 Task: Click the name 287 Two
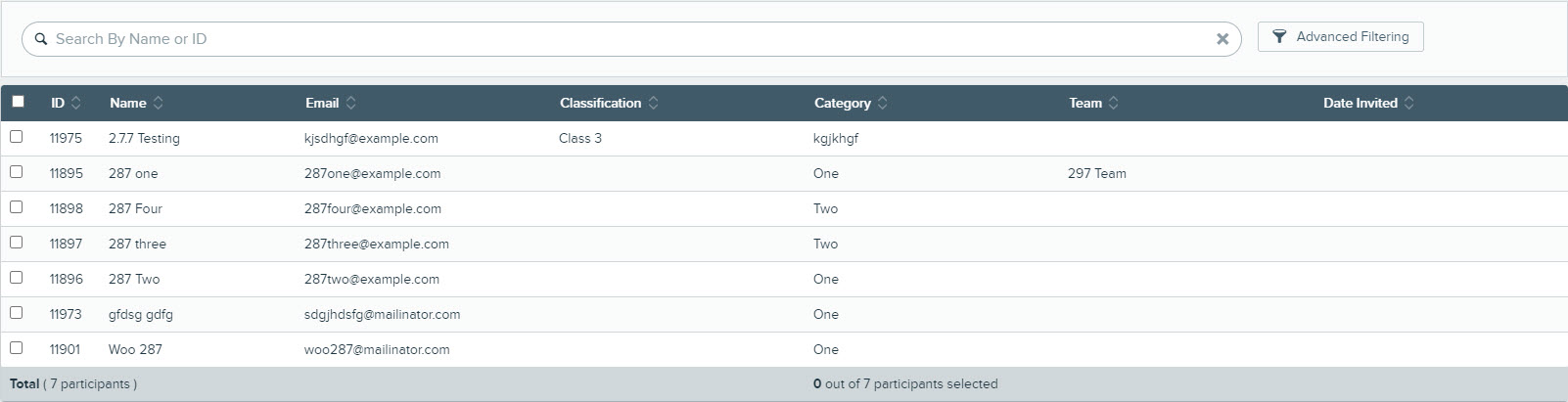134,279
